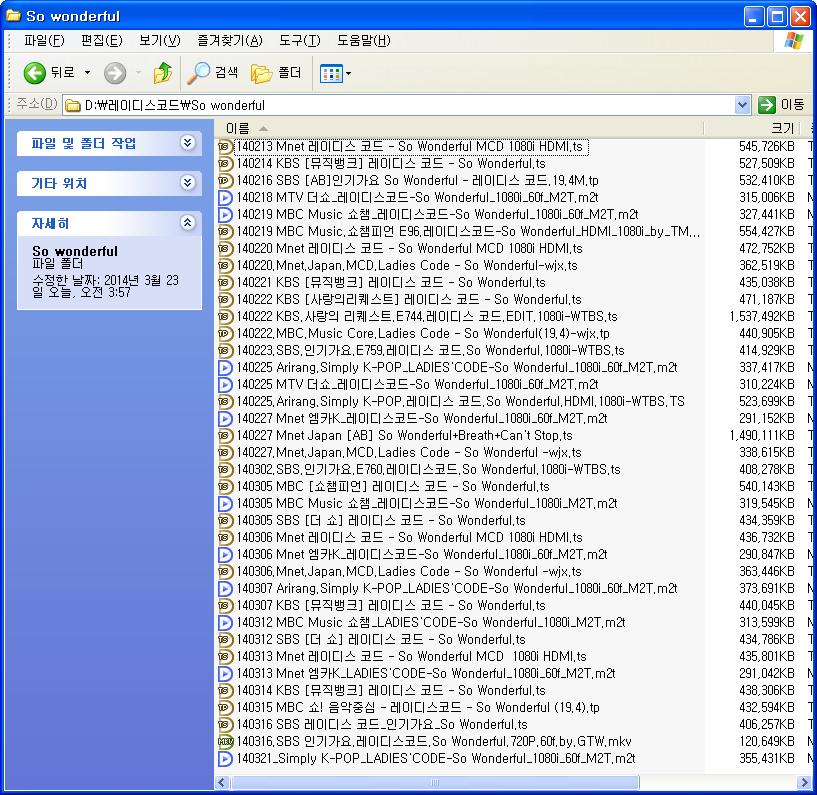Select file 140302.SBS.인기가요.E760 WTBS.ts
Viewport: 817px width, 795px height.
[428, 469]
